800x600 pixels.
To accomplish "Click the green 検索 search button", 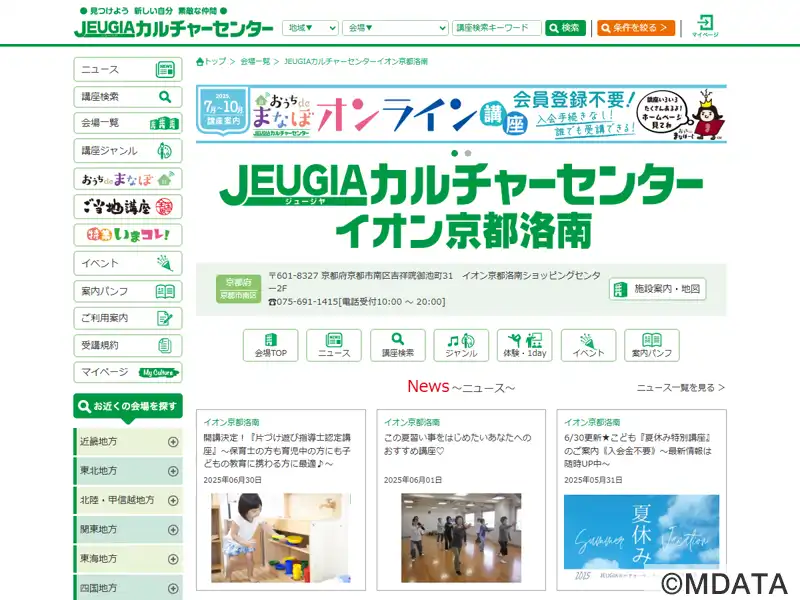I will coord(565,28).
